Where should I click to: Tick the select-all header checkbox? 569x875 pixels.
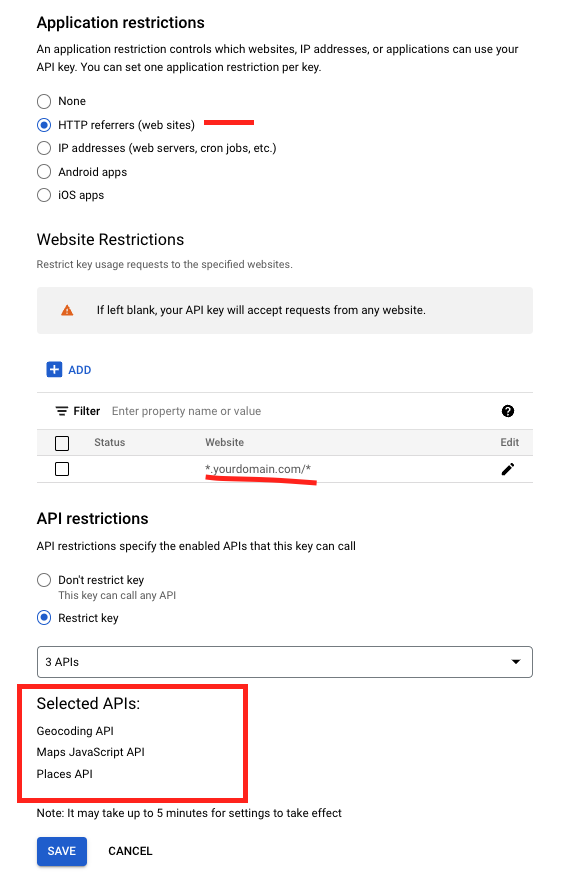point(62,443)
